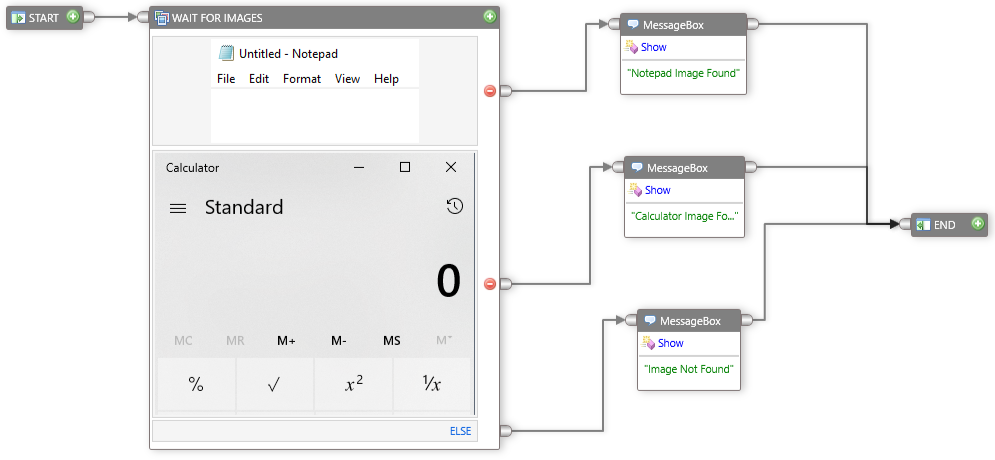The image size is (995, 460).
Task: Select the WAIT FOR IMAGES title
Action: pyautogui.click(x=217, y=18)
